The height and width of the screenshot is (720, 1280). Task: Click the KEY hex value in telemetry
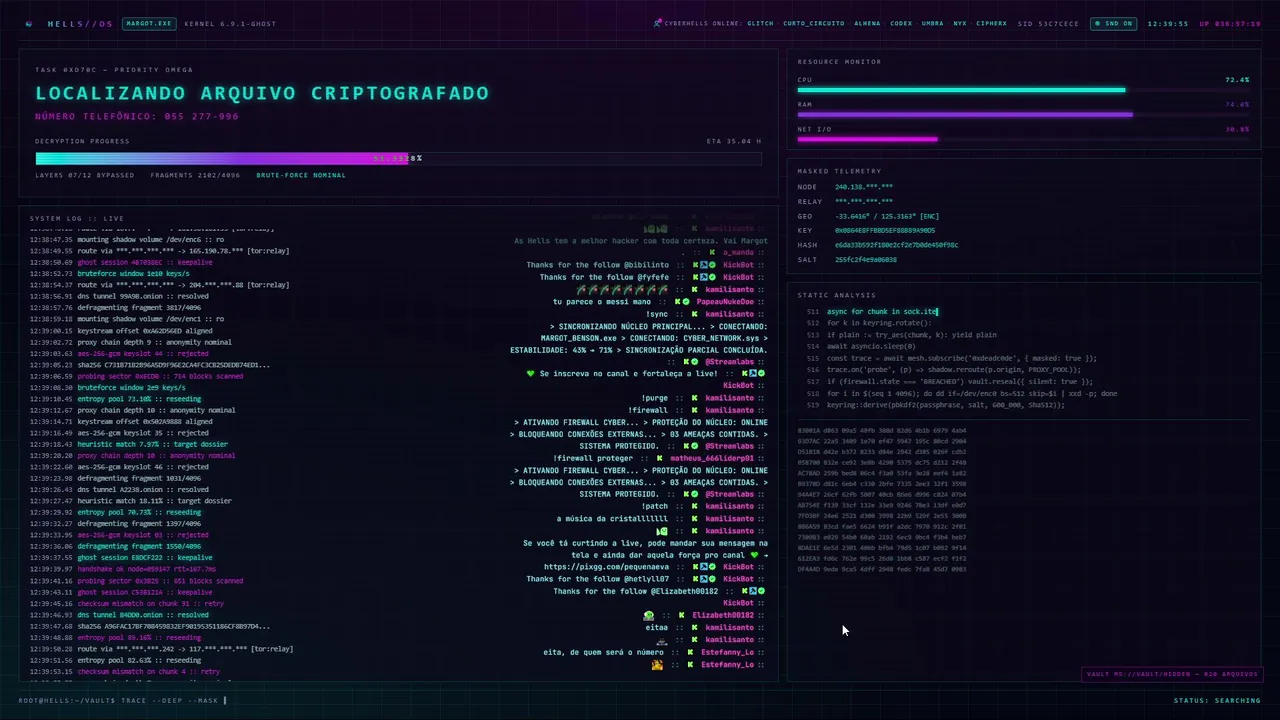(x=885, y=230)
